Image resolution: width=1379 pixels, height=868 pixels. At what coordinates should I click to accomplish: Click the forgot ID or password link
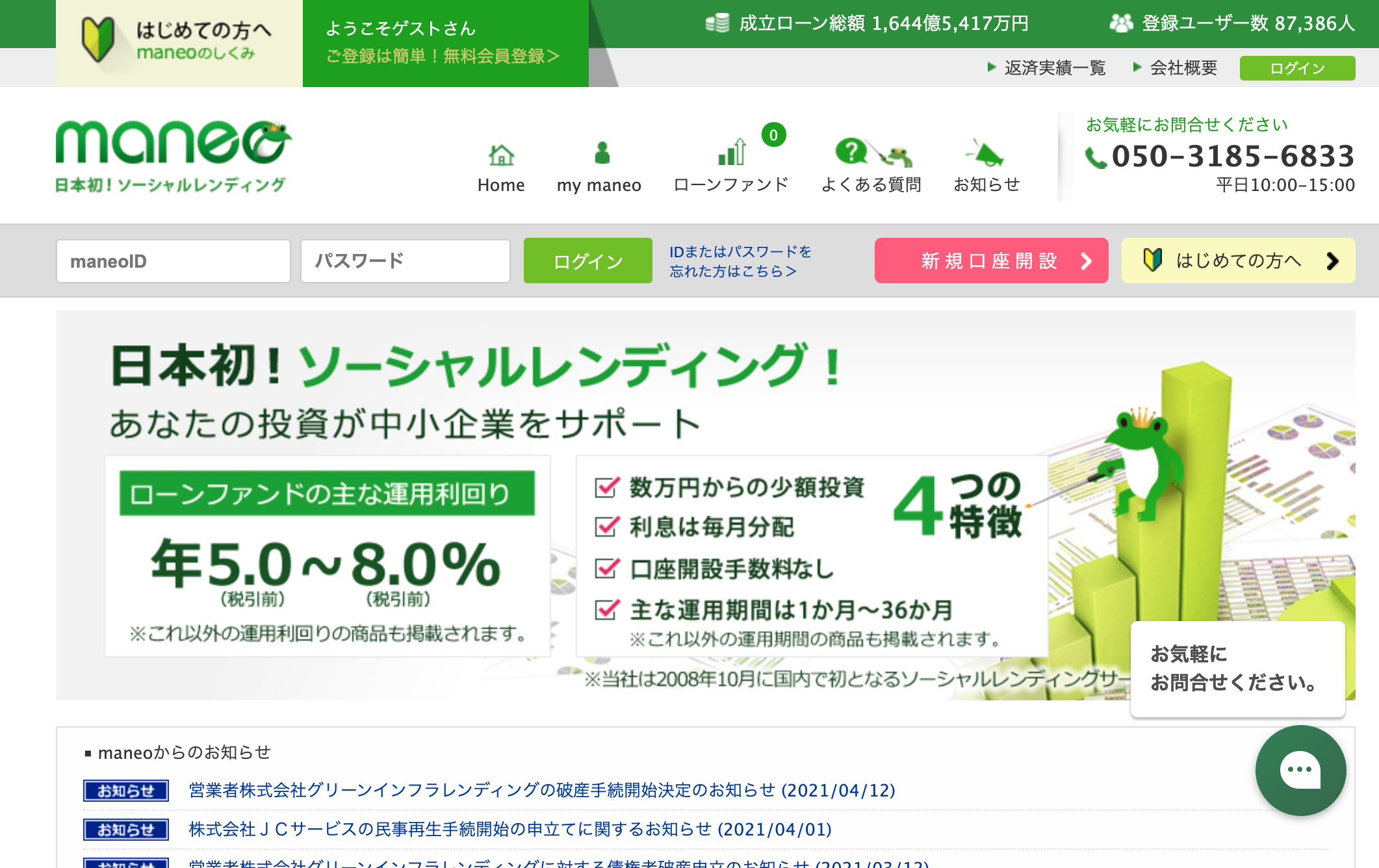[x=740, y=261]
